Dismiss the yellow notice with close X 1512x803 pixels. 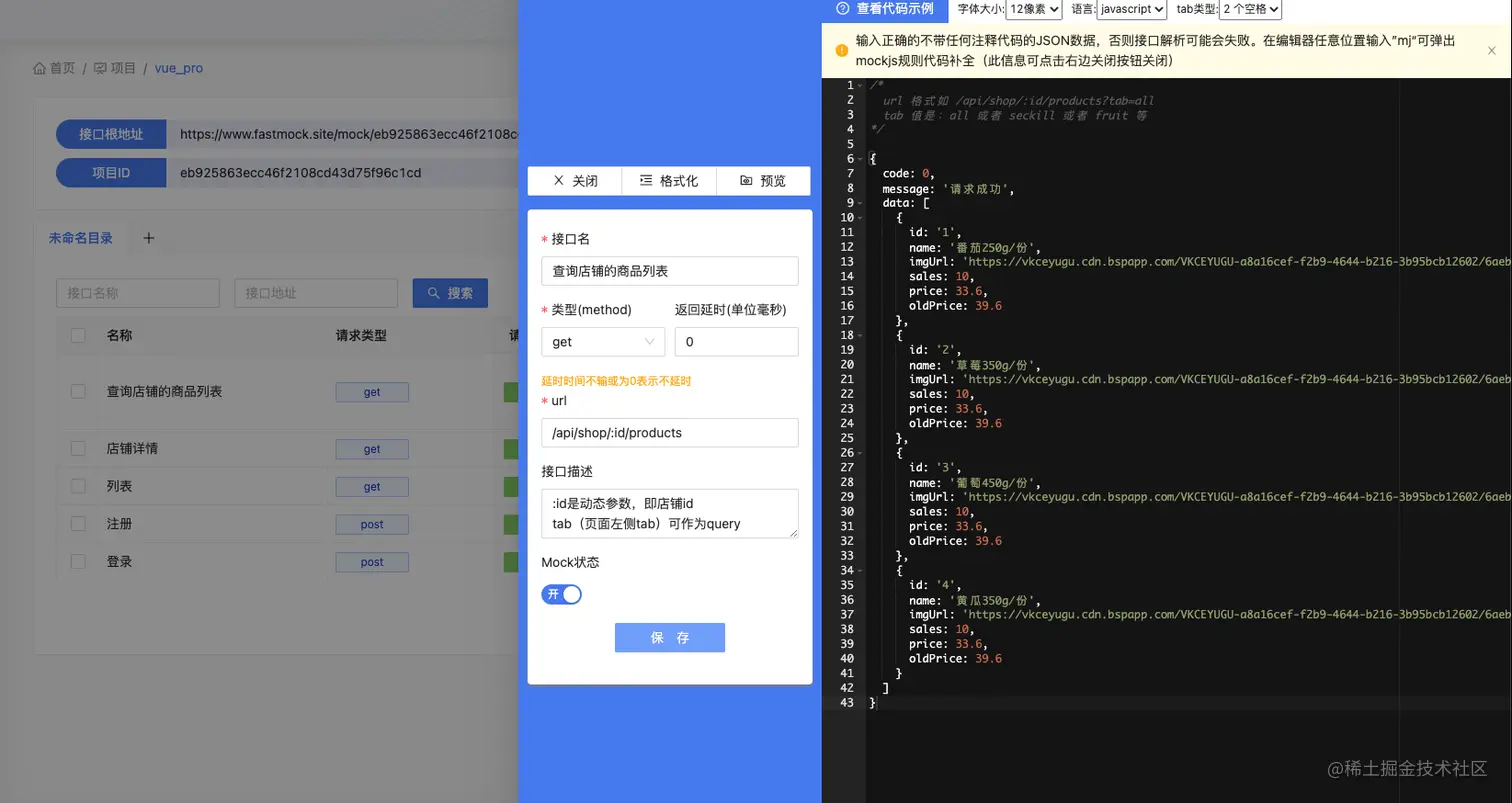tap(1491, 50)
